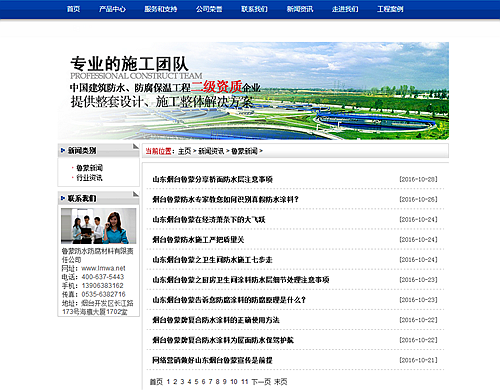Viewport: 500px width, 390px height.
Task: Click the phone number 400-637-5443
Action: click(x=103, y=277)
